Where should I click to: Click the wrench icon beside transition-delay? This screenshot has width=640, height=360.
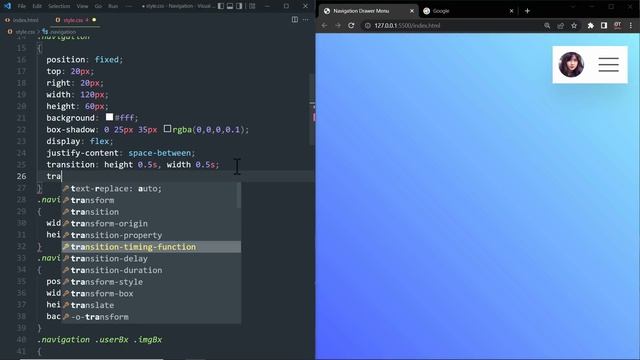pyautogui.click(x=66, y=258)
